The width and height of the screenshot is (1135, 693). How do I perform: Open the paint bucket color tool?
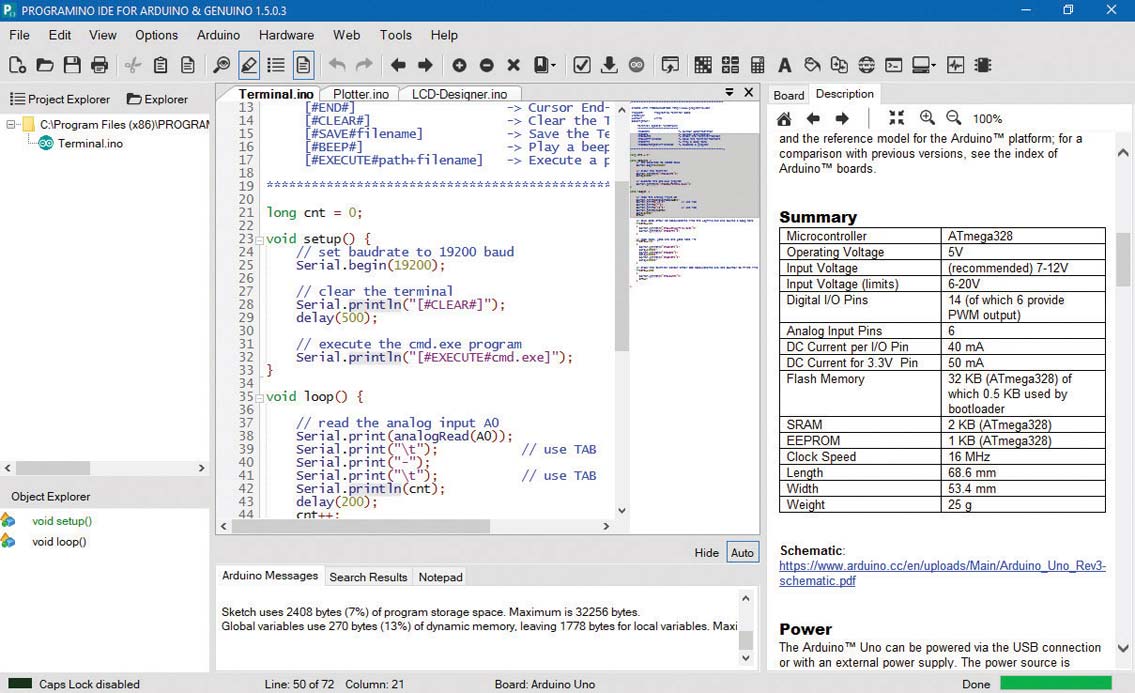[812, 65]
